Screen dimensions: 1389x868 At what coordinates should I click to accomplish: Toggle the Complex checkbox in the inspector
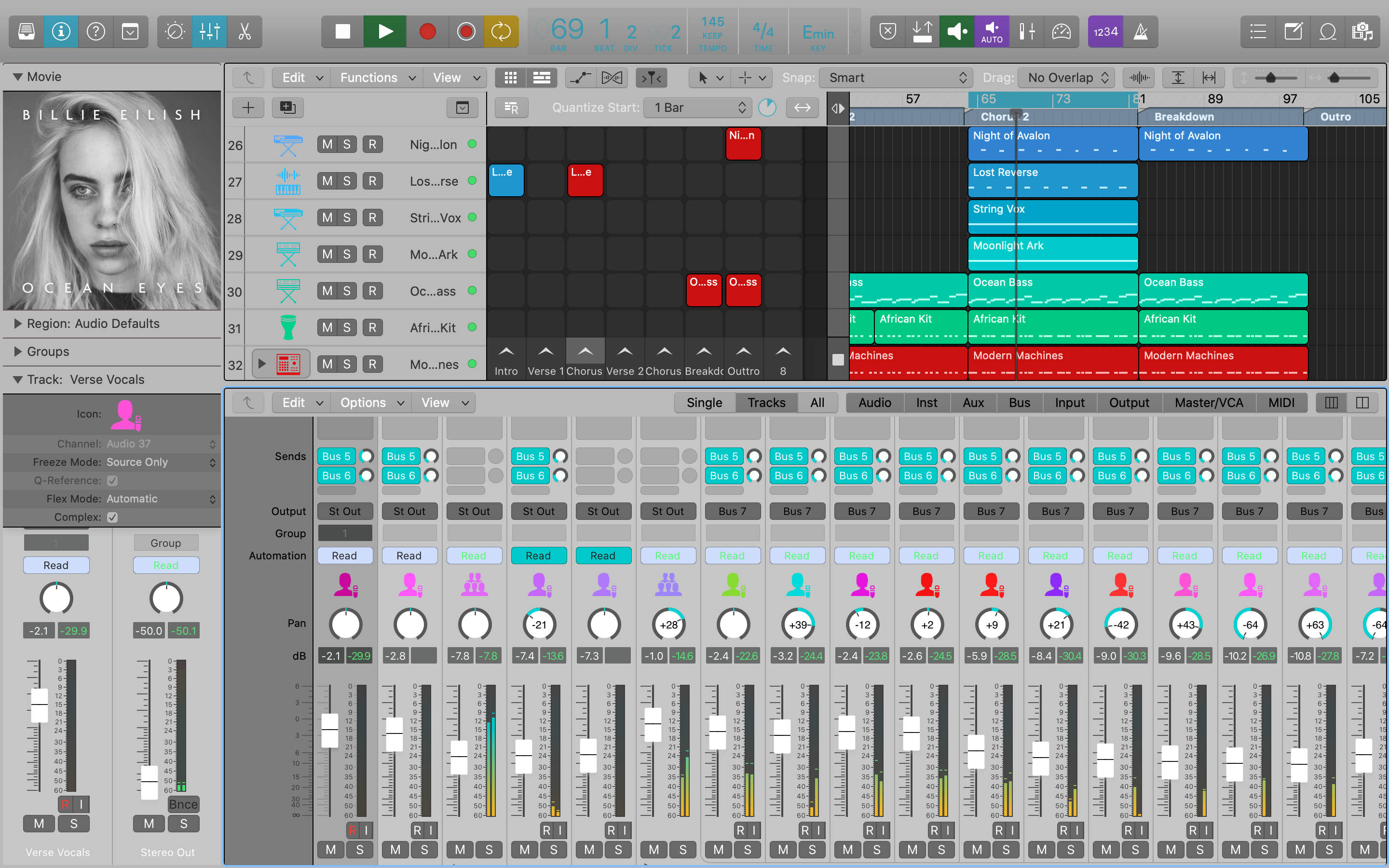click(112, 517)
